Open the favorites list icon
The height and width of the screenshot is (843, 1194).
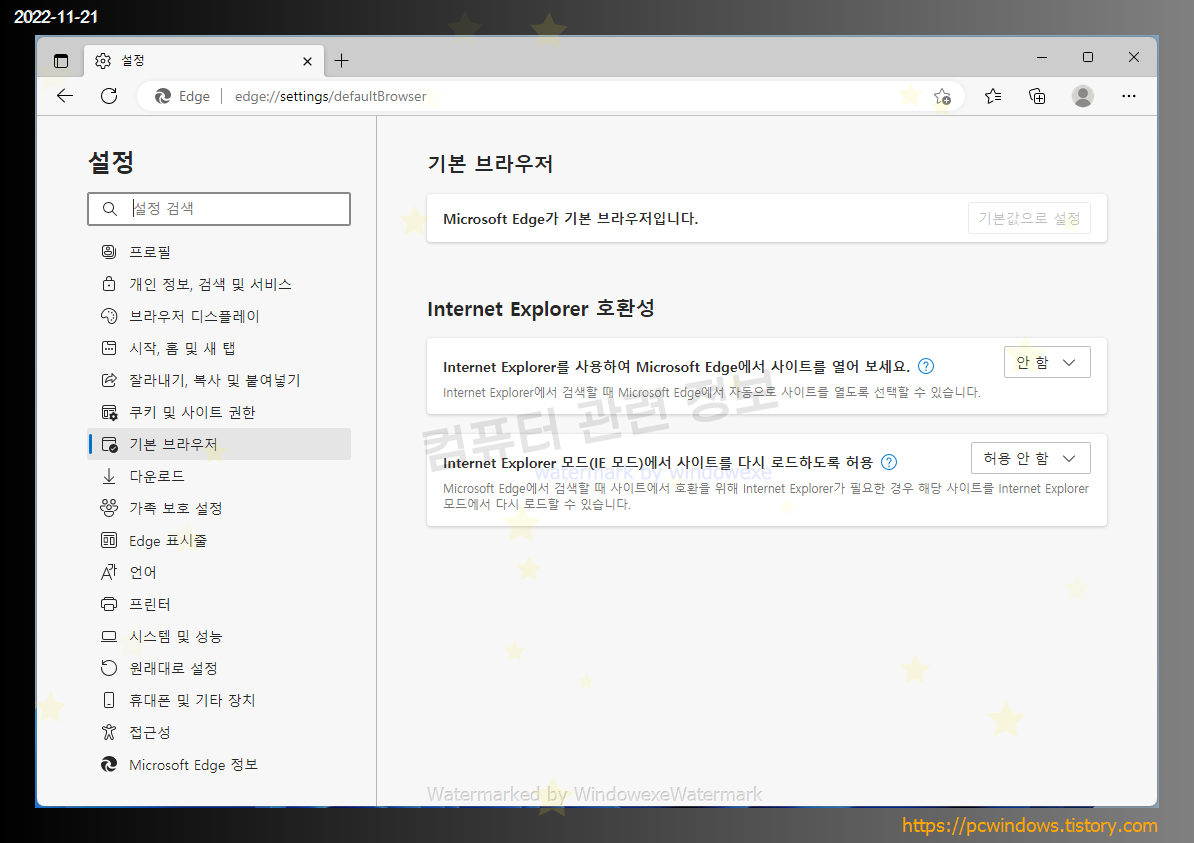tap(993, 96)
